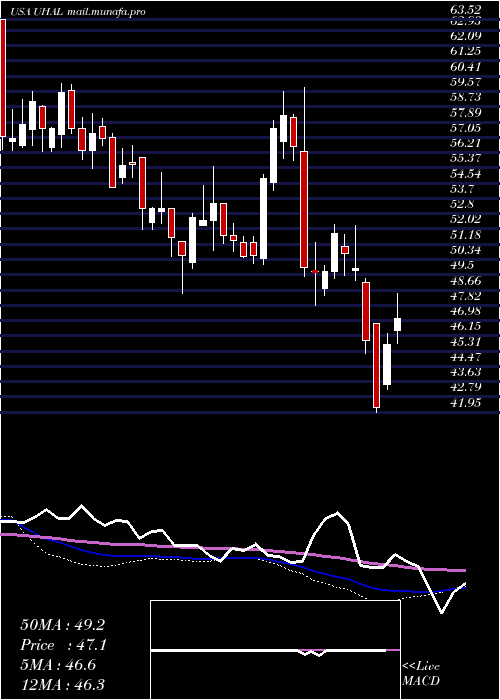Image resolution: width=500 pixels, height=700 pixels.
Task: Select the 59.57 price axis label
Action: pos(466,82)
